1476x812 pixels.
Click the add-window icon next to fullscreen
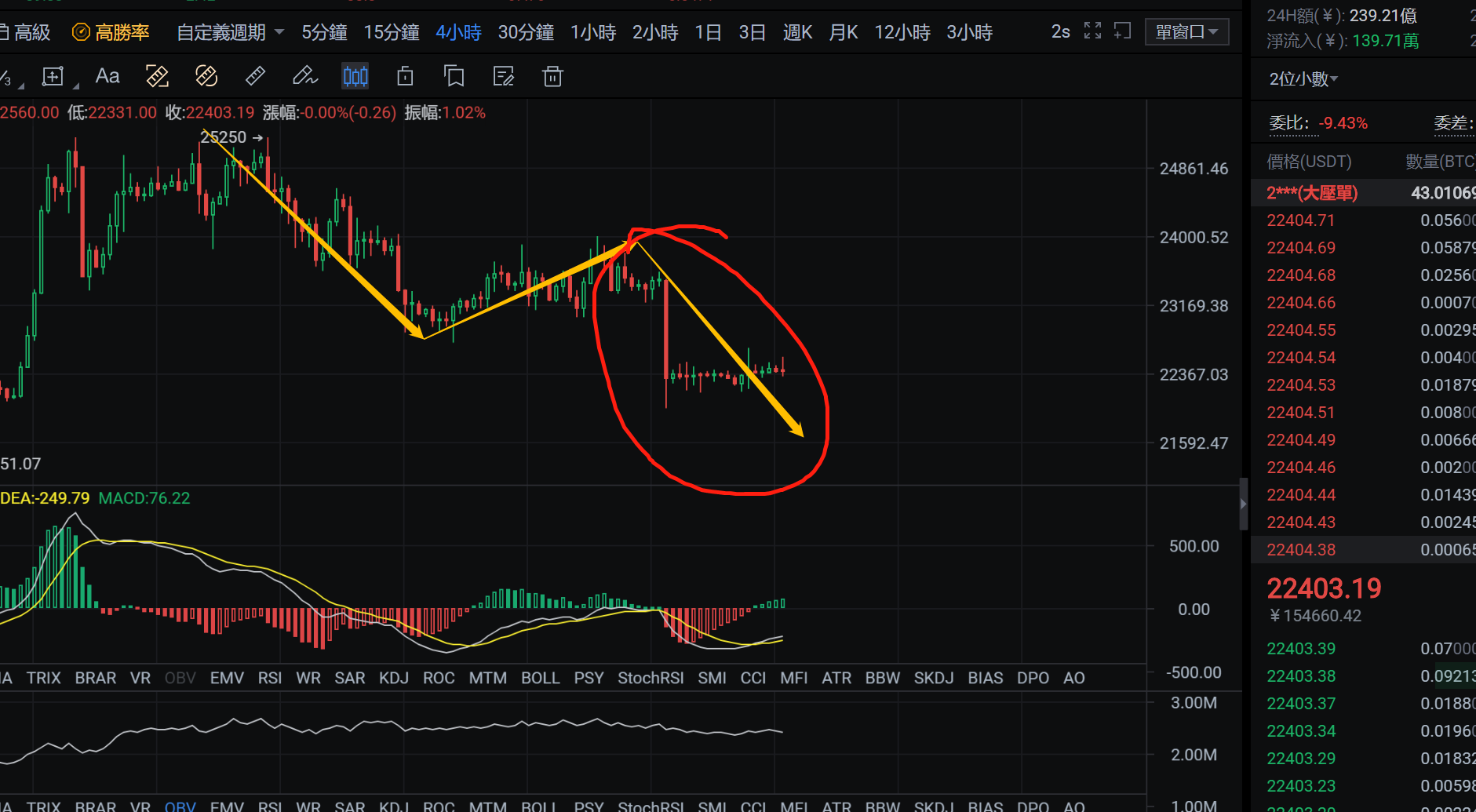point(1123,31)
